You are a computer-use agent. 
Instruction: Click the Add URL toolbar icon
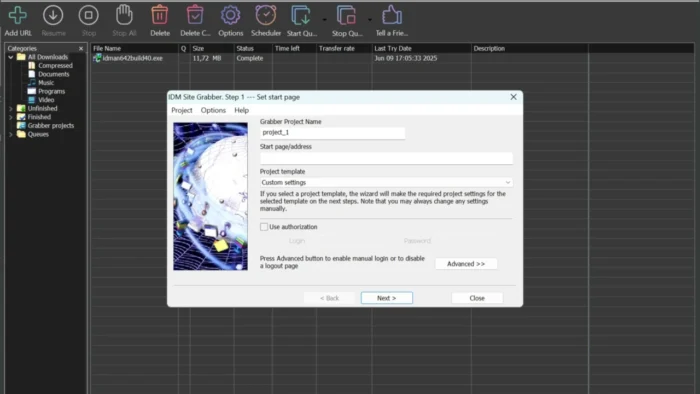tap(17, 16)
